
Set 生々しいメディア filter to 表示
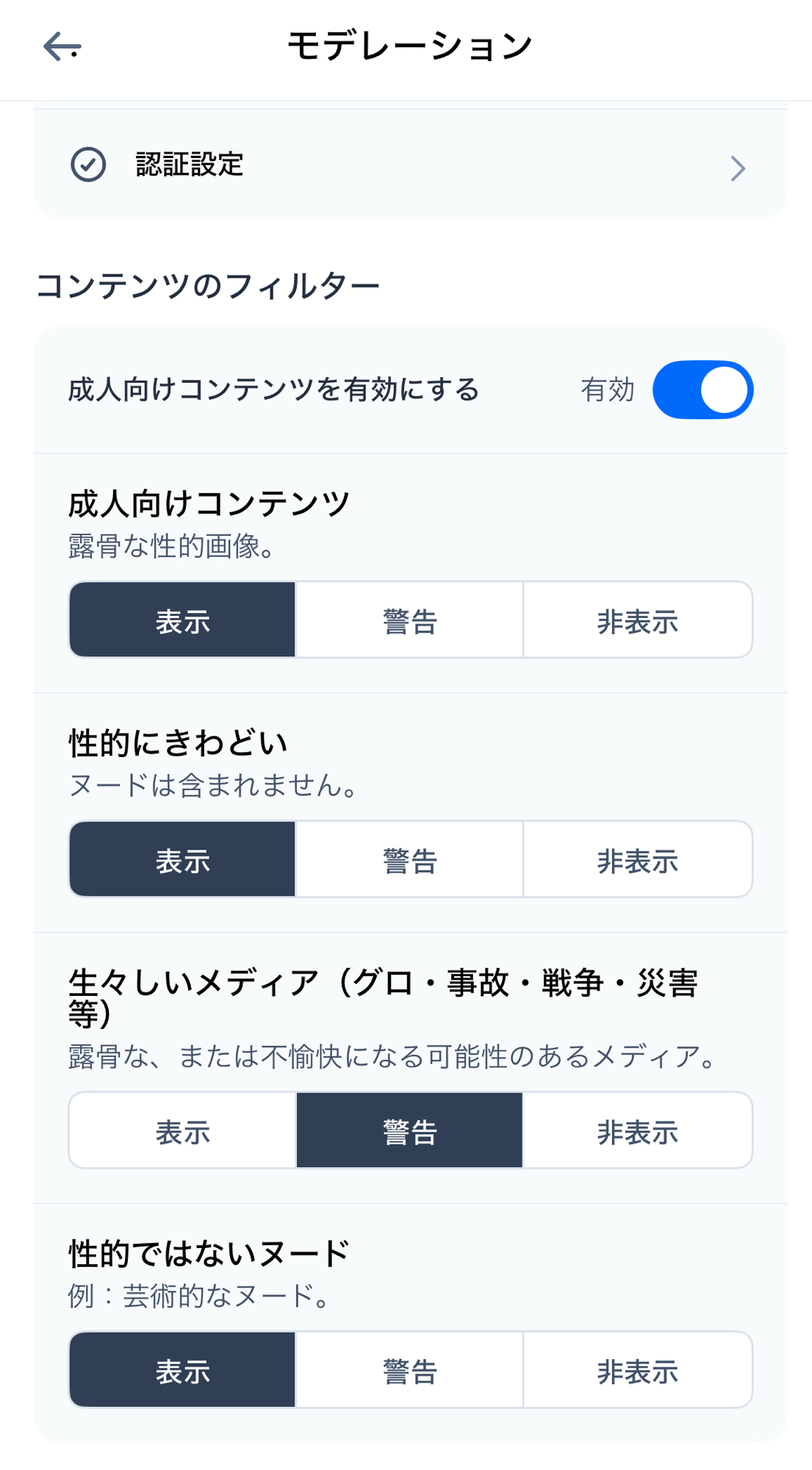183,1130
